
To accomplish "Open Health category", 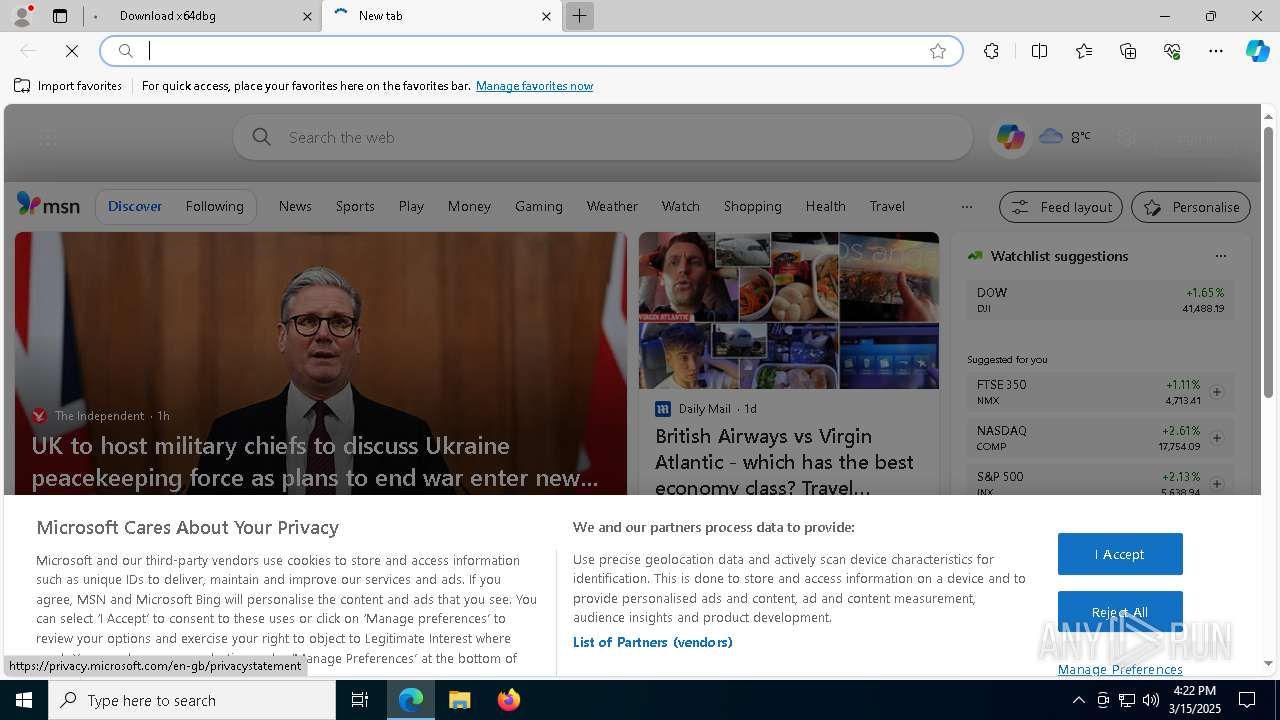I will tap(825, 206).
